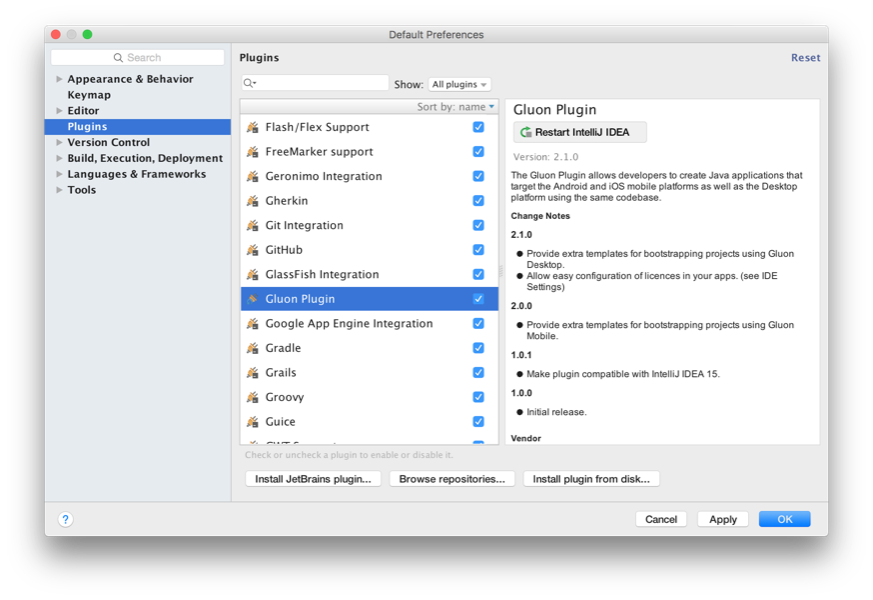This screenshot has height=600, width=873.
Task: Disable Git Integration plugin checkbox
Action: pyautogui.click(x=478, y=225)
